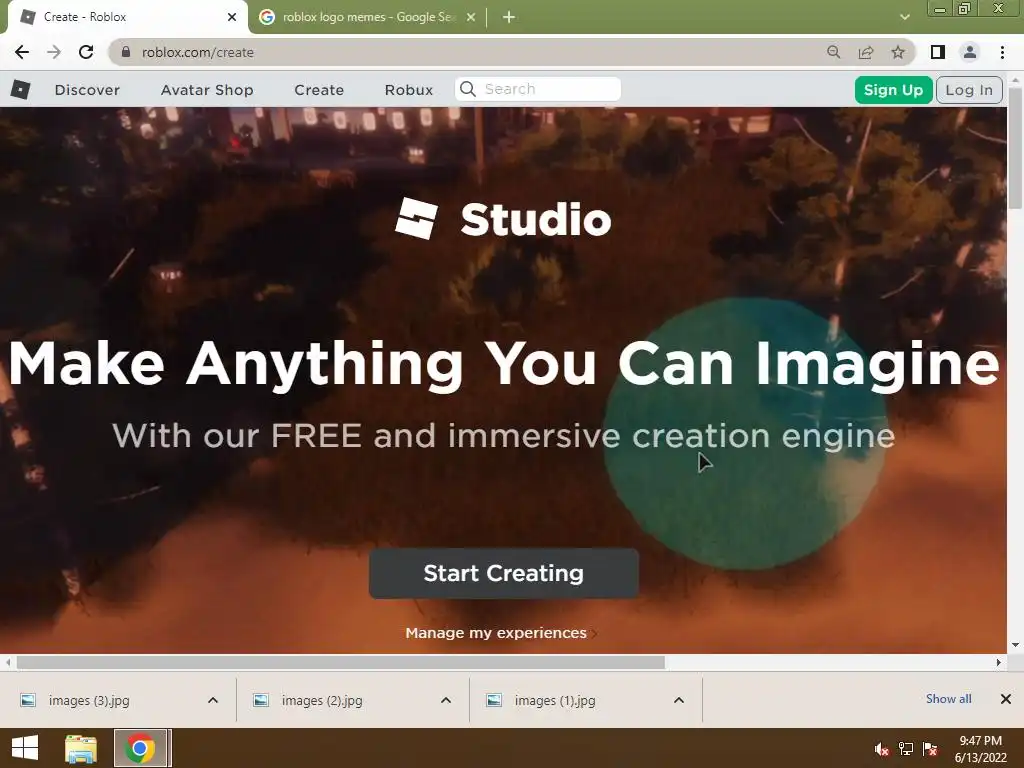Image resolution: width=1024 pixels, height=768 pixels.
Task: Click the Roblox search magnifier icon
Action: pos(468,89)
